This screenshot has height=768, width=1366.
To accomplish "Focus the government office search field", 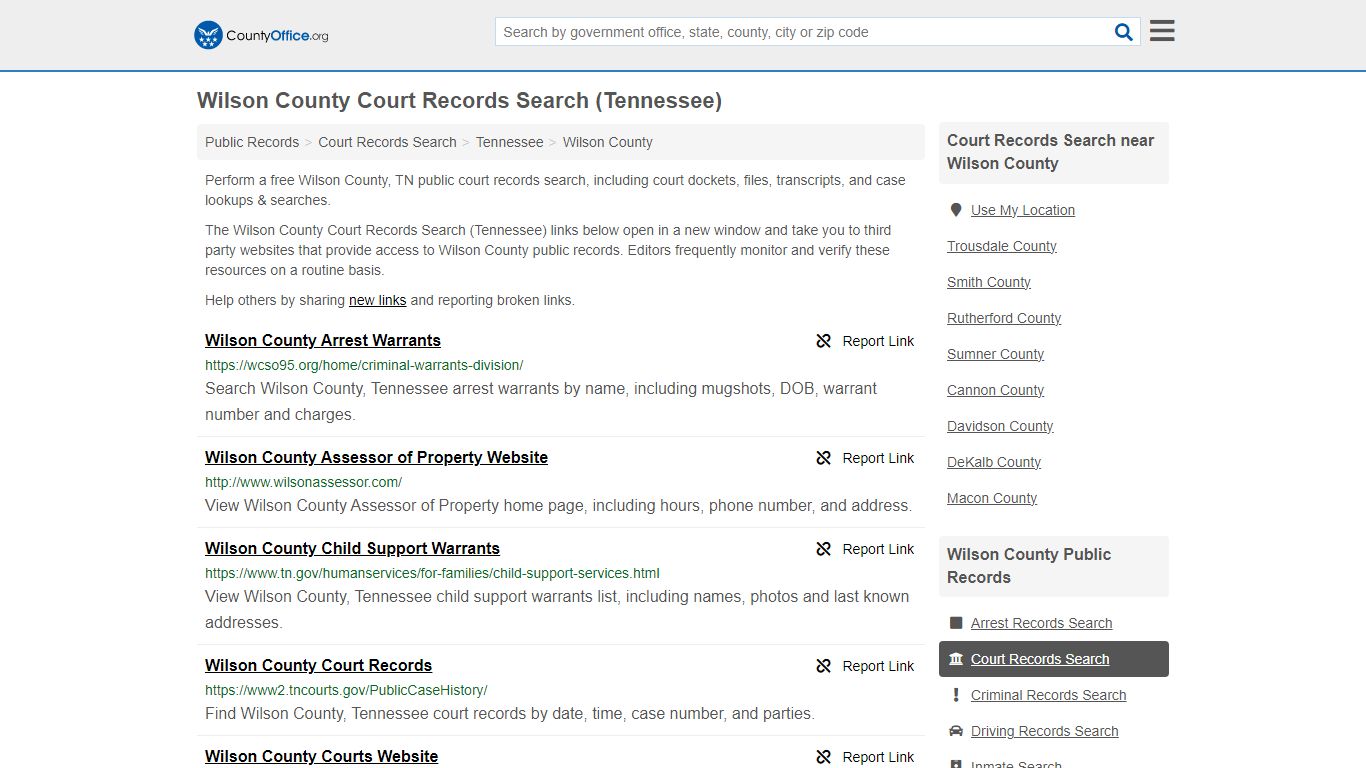I will tap(804, 32).
